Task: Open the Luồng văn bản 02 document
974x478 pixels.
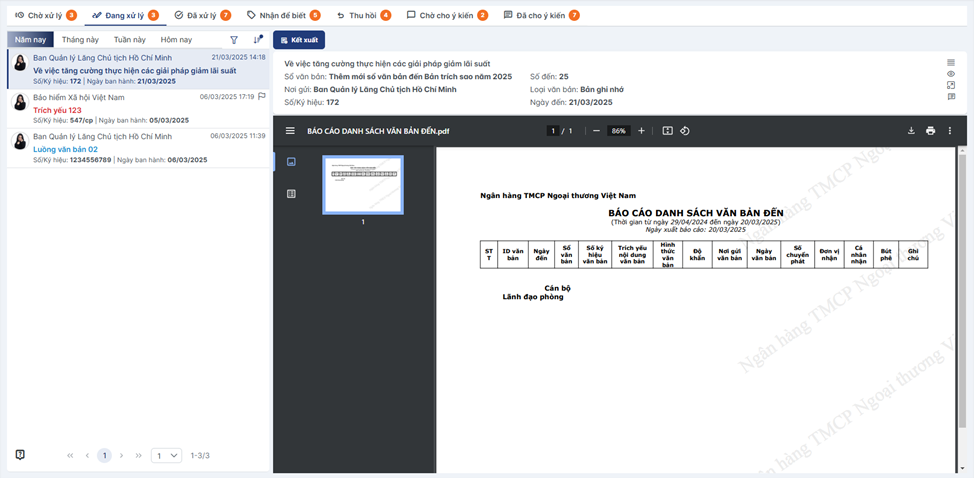Action: (139, 148)
